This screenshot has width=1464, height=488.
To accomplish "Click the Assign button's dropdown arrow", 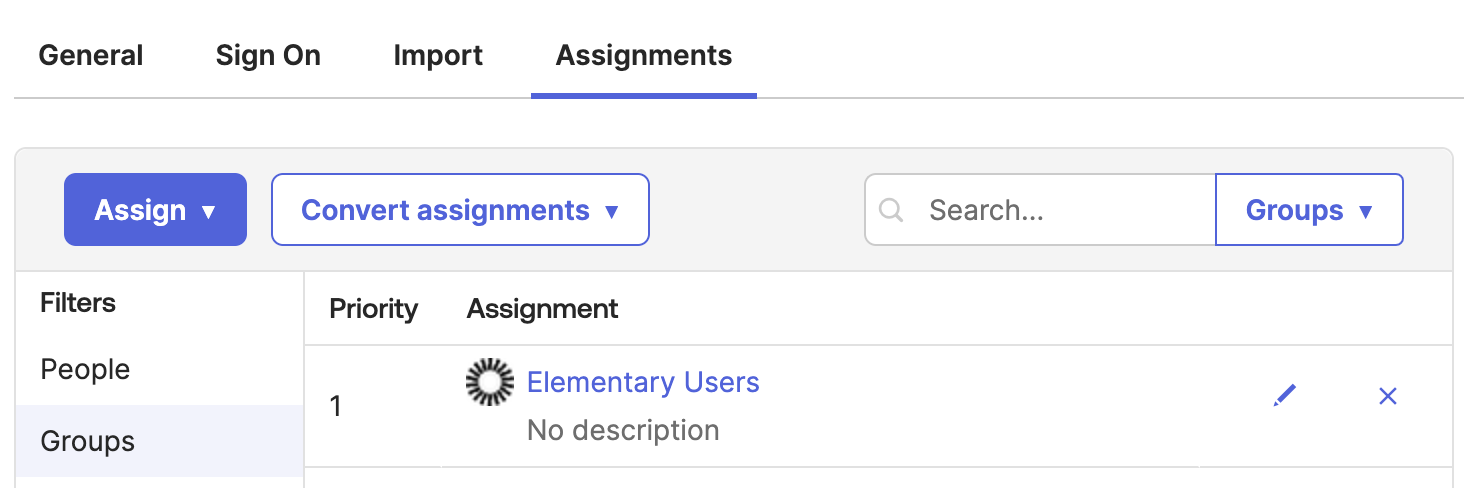I will 208,212.
